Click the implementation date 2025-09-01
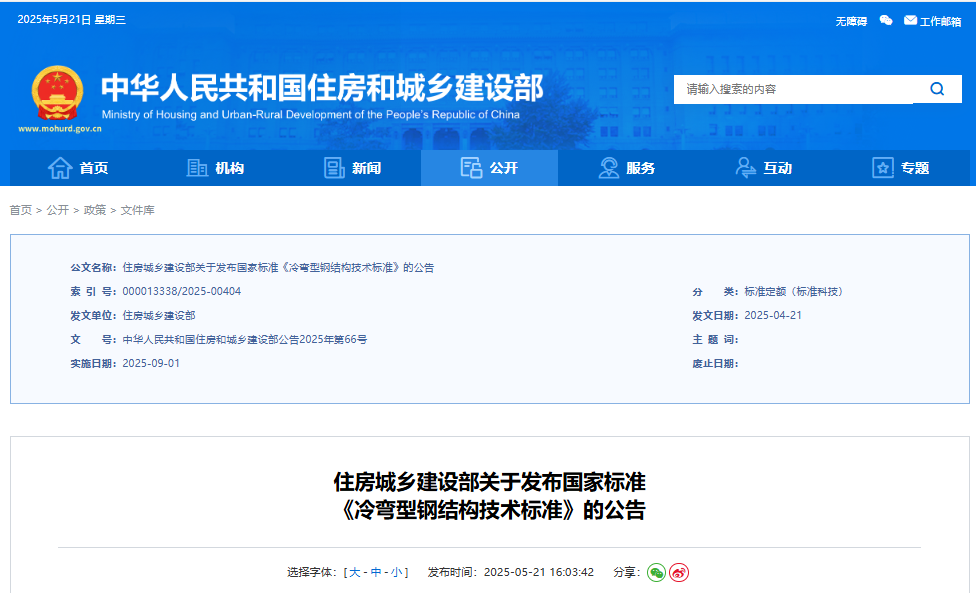The height and width of the screenshot is (593, 976). tap(151, 363)
